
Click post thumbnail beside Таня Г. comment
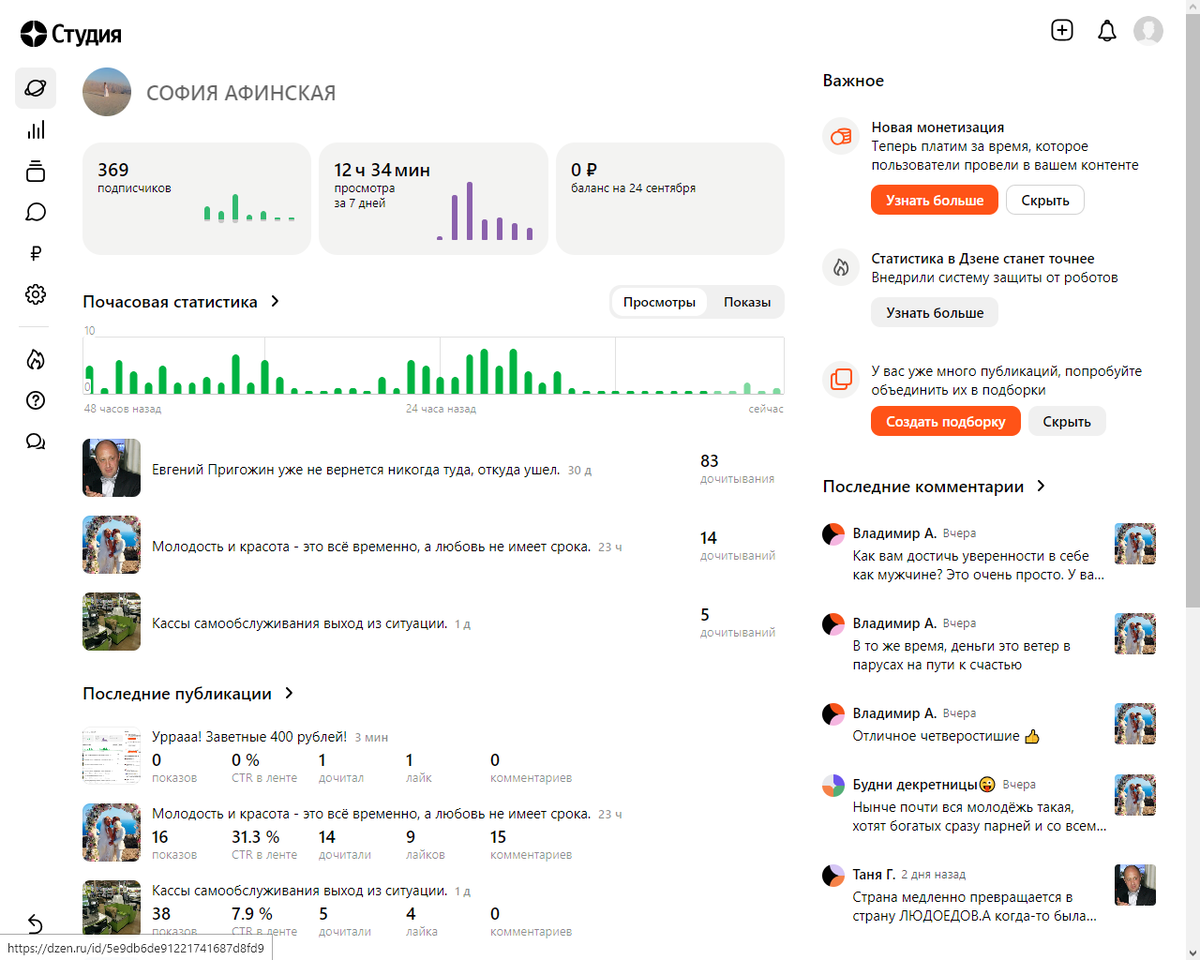click(x=1135, y=885)
